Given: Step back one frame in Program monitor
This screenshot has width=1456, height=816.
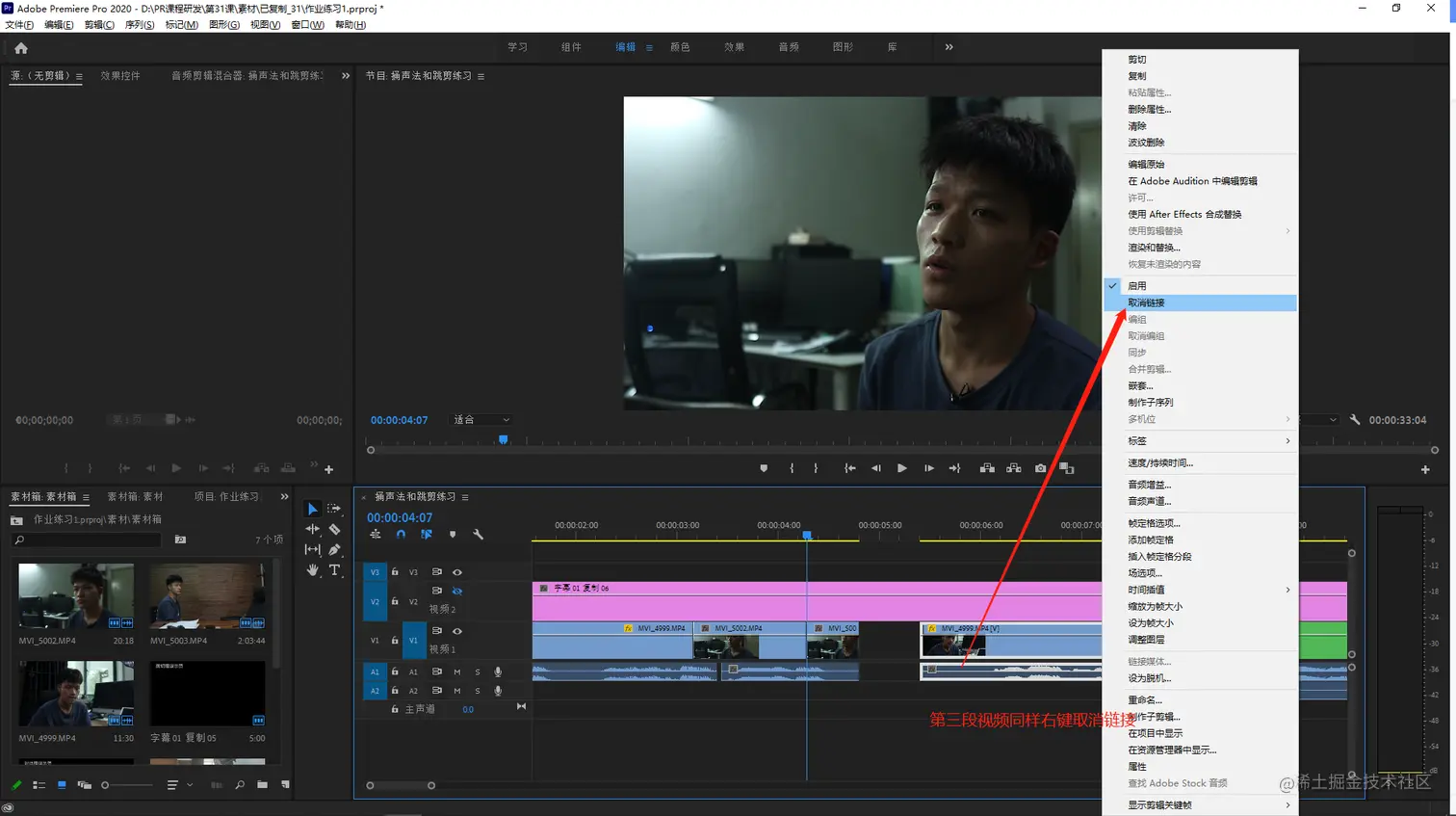Looking at the screenshot, I should click(x=875, y=468).
